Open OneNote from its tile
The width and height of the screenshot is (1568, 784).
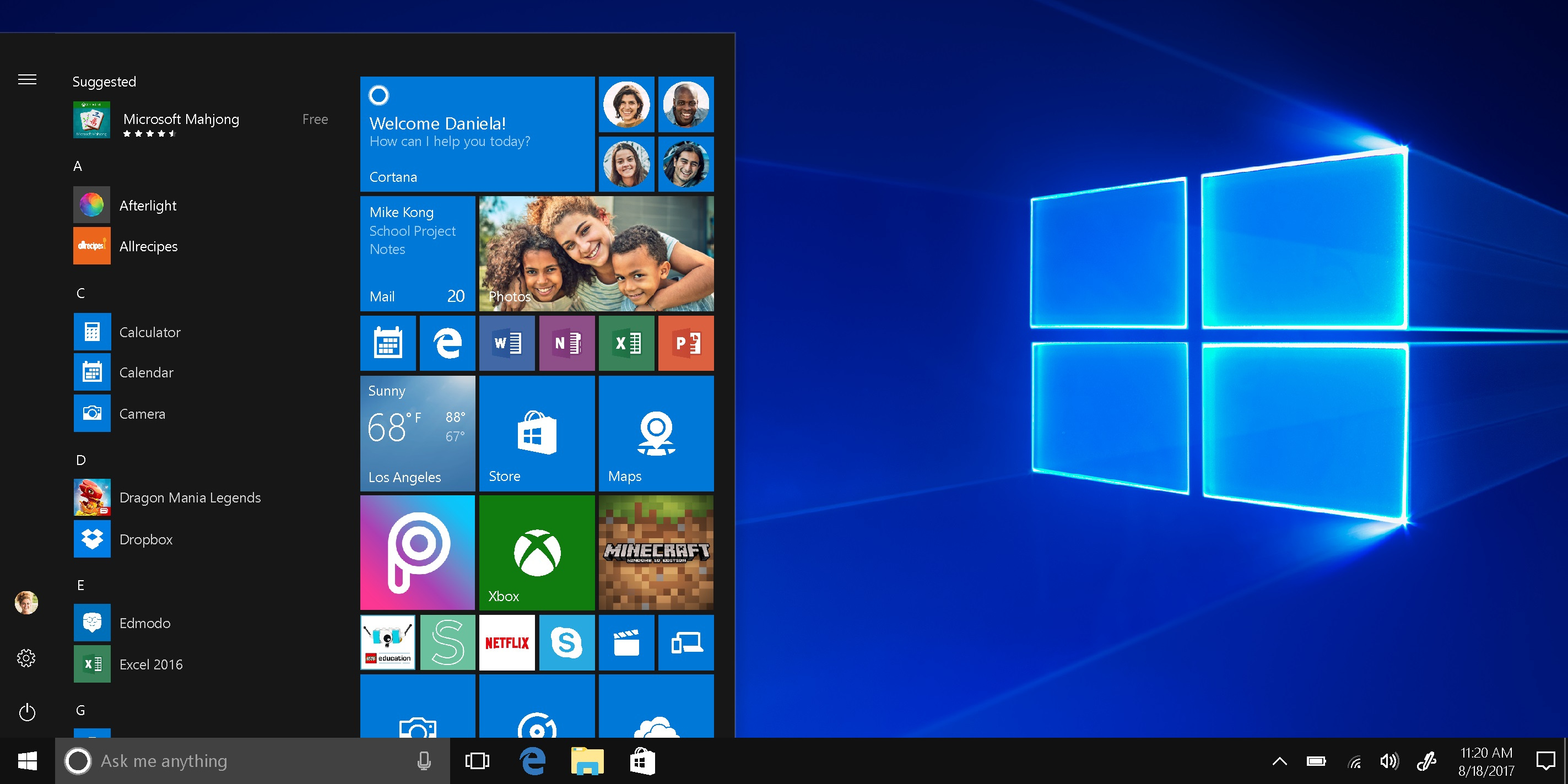click(x=567, y=343)
